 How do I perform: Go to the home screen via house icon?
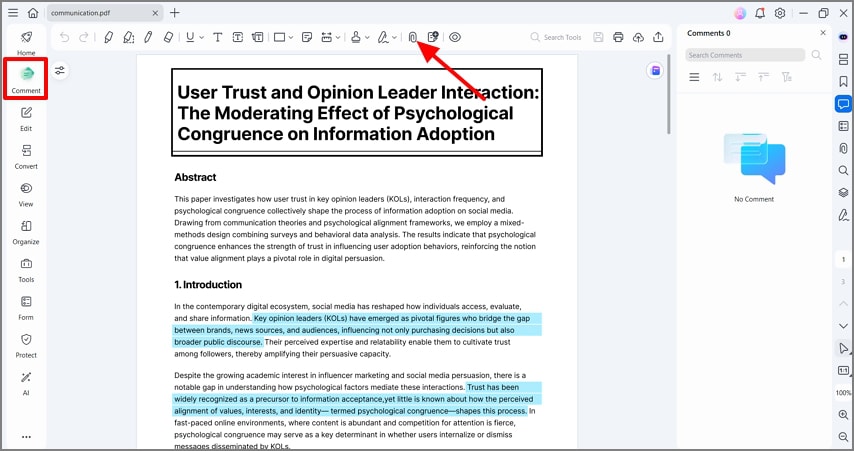point(33,13)
